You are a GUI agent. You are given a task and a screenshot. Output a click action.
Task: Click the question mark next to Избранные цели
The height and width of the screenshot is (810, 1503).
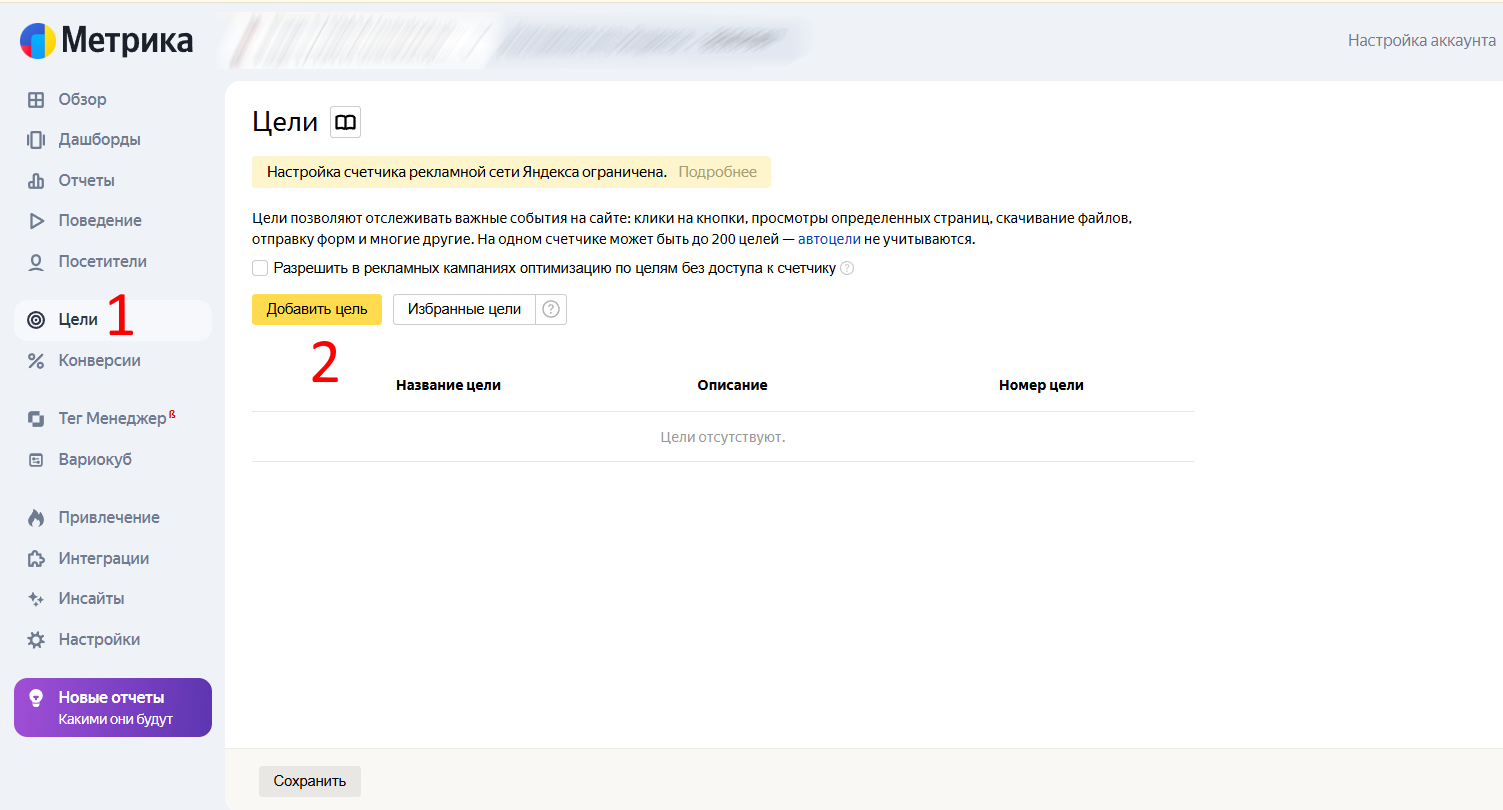point(551,310)
